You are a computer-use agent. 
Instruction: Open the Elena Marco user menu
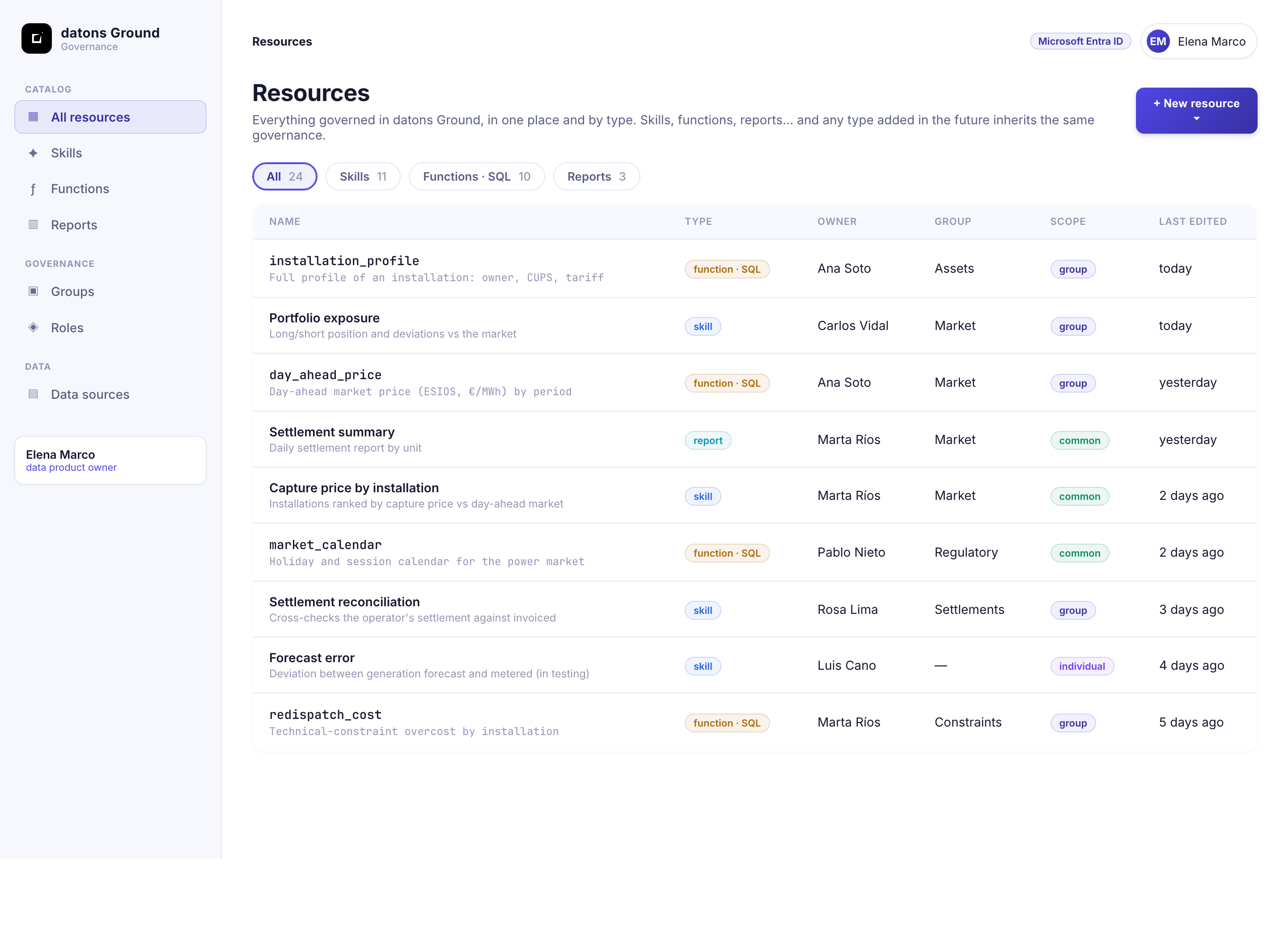(x=1198, y=42)
